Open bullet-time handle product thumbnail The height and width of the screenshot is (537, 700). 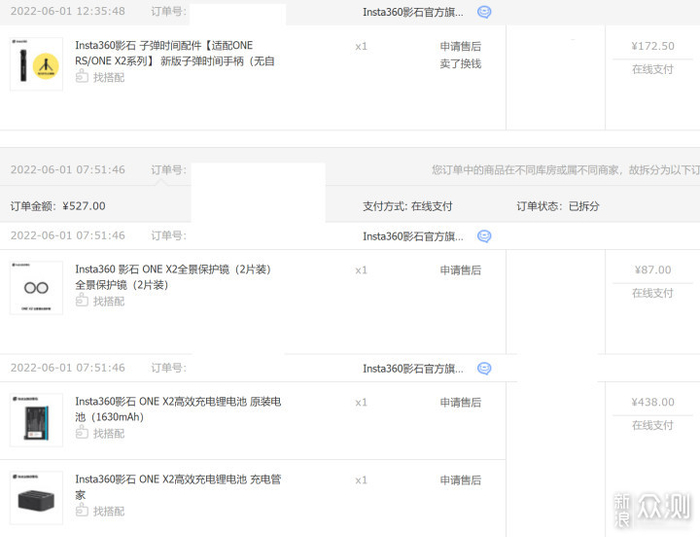(x=36, y=65)
